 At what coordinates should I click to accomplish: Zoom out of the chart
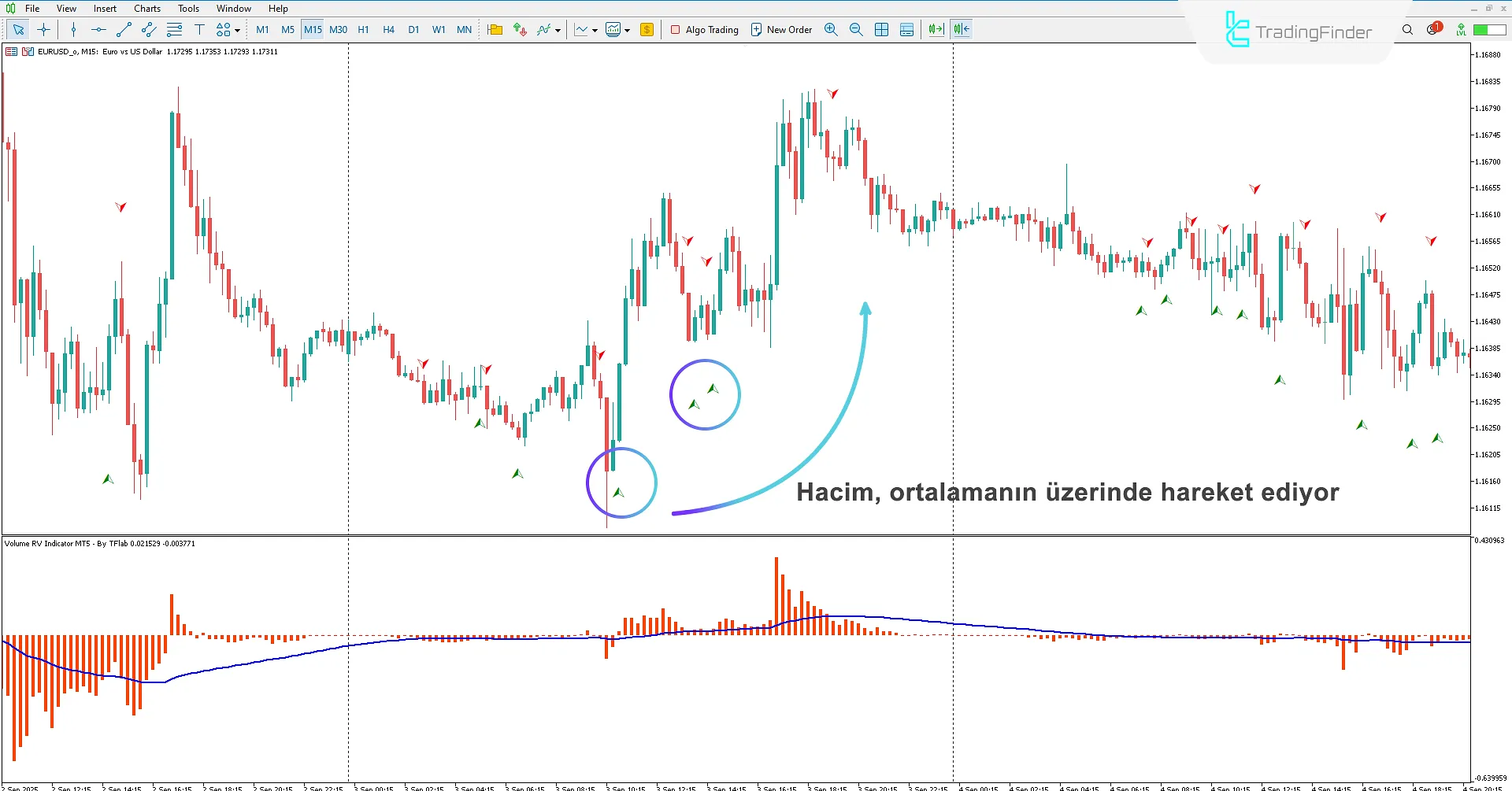click(856, 29)
